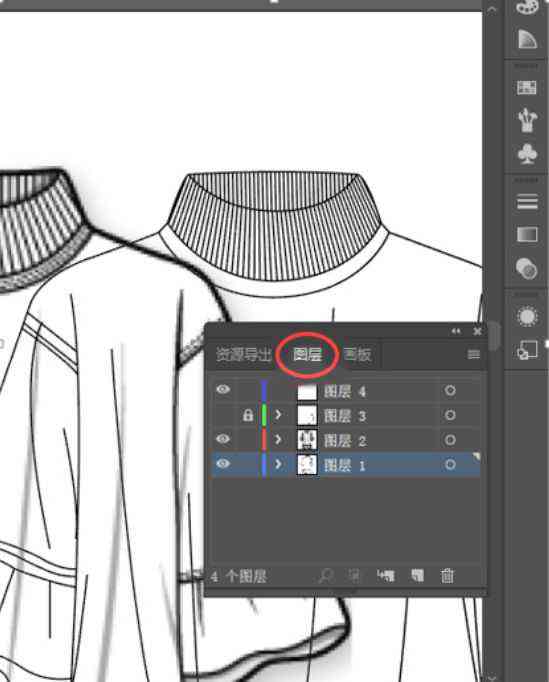The width and height of the screenshot is (549, 682).
Task: Unlock 图层 3 via the lock icon
Action: [x=248, y=415]
